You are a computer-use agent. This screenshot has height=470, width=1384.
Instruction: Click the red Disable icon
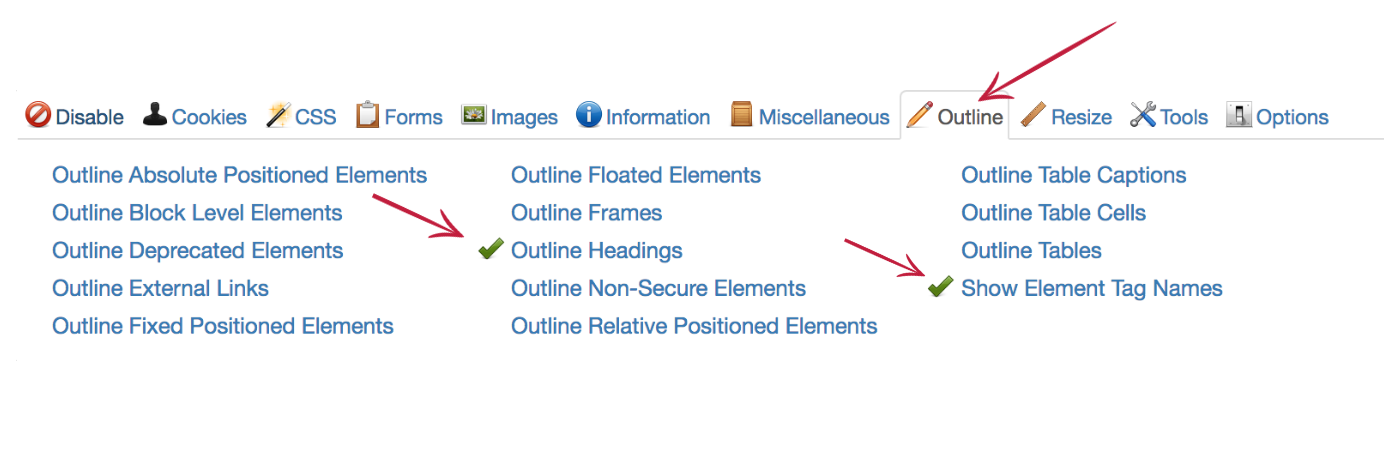pyautogui.click(x=38, y=116)
